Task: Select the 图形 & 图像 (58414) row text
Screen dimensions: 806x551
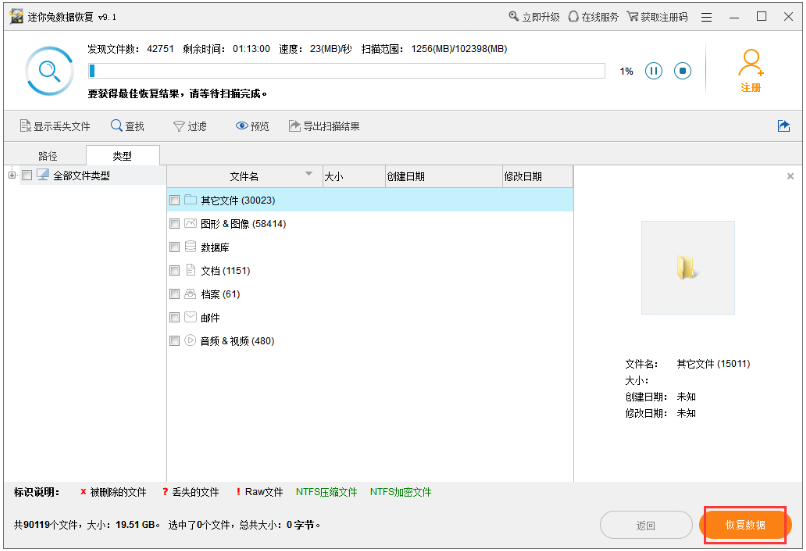Action: [x=243, y=224]
